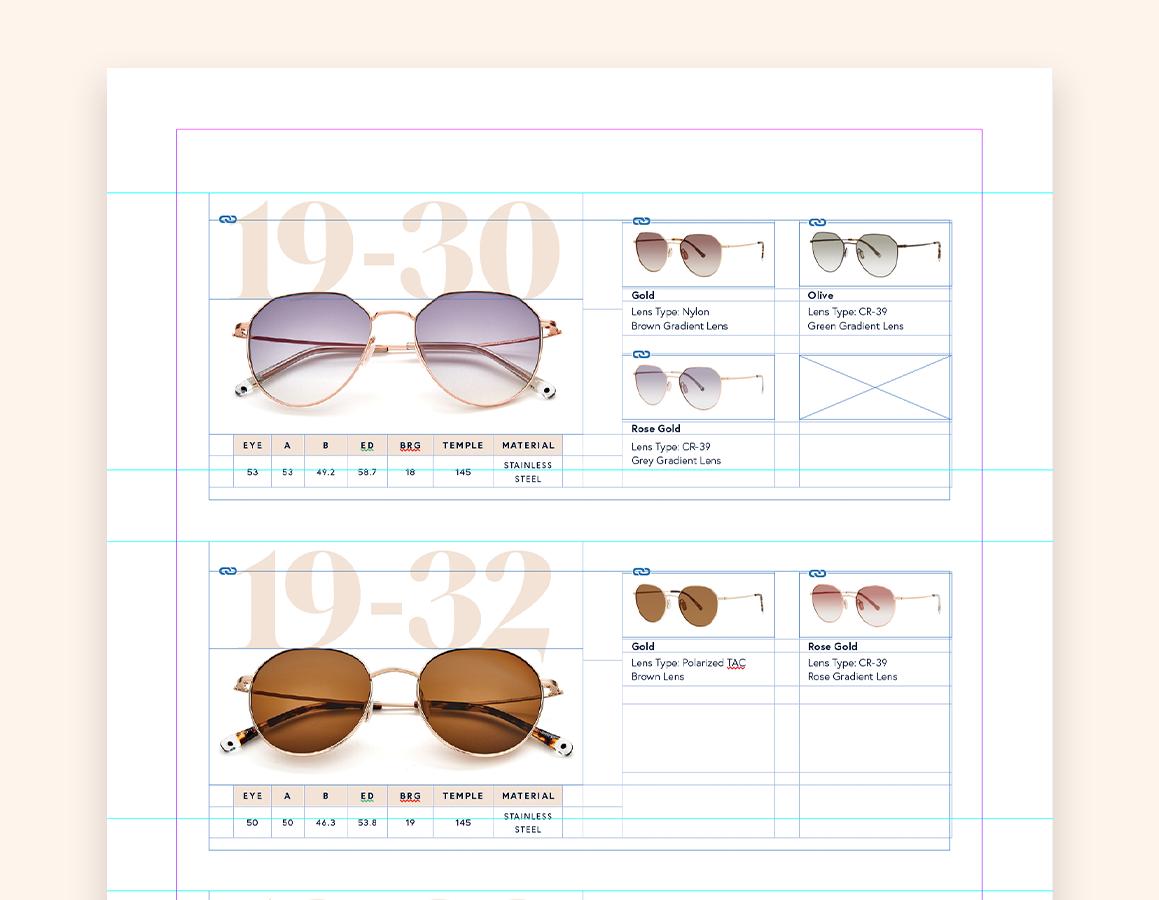The height and width of the screenshot is (900, 1159).
Task: Click the BRG header in 19-30 table
Action: [x=410, y=446]
